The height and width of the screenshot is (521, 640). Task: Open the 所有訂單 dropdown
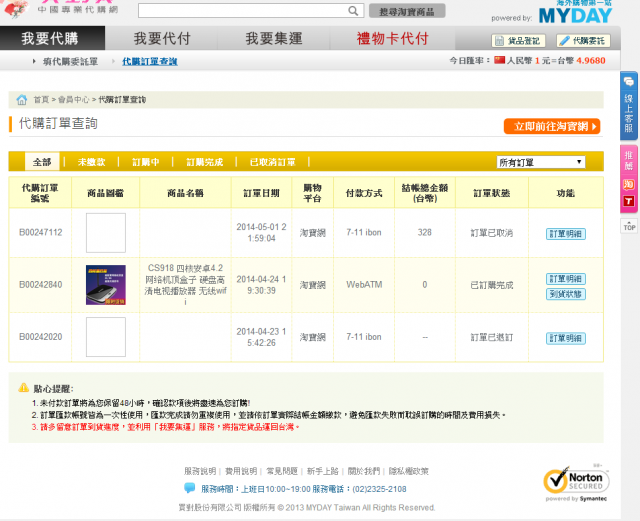(x=541, y=163)
